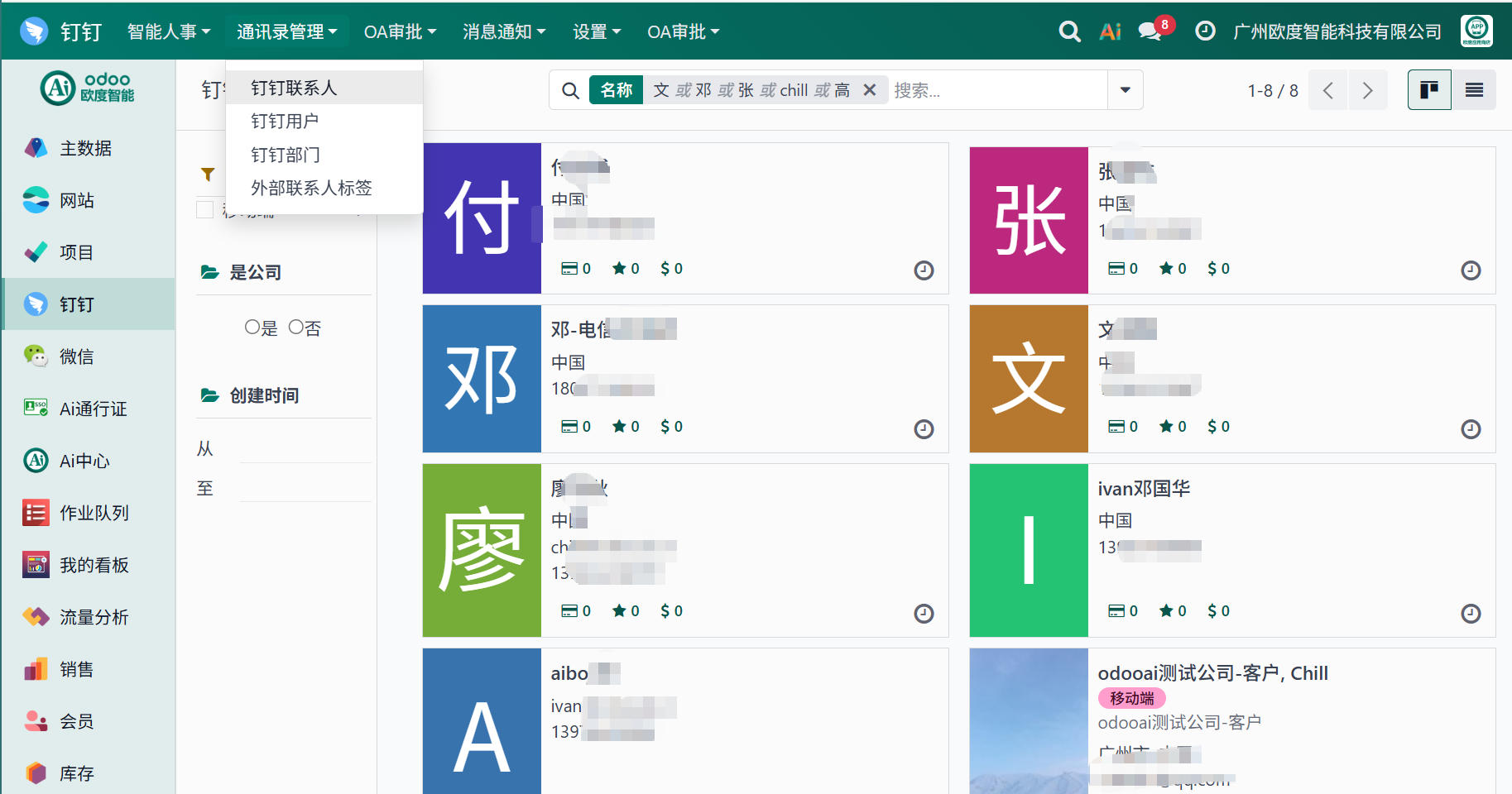Open 主数据 app in sidebar
Screen dimensions: 1512x794
pyautogui.click(x=88, y=148)
